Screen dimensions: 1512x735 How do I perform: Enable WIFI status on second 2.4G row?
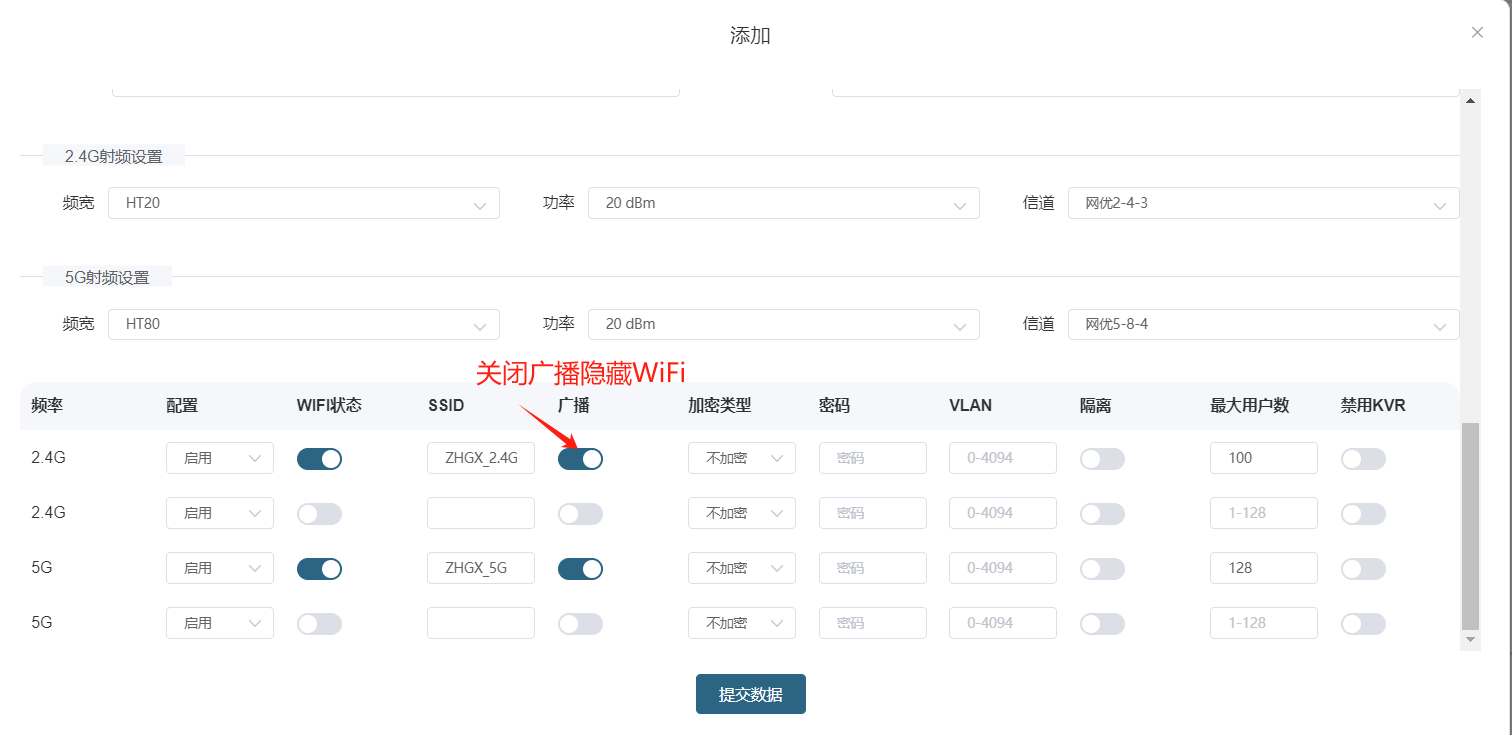319,513
